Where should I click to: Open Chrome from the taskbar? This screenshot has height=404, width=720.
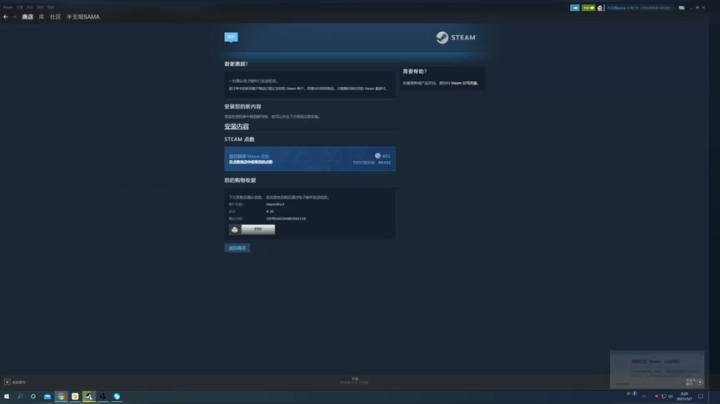[x=61, y=396]
